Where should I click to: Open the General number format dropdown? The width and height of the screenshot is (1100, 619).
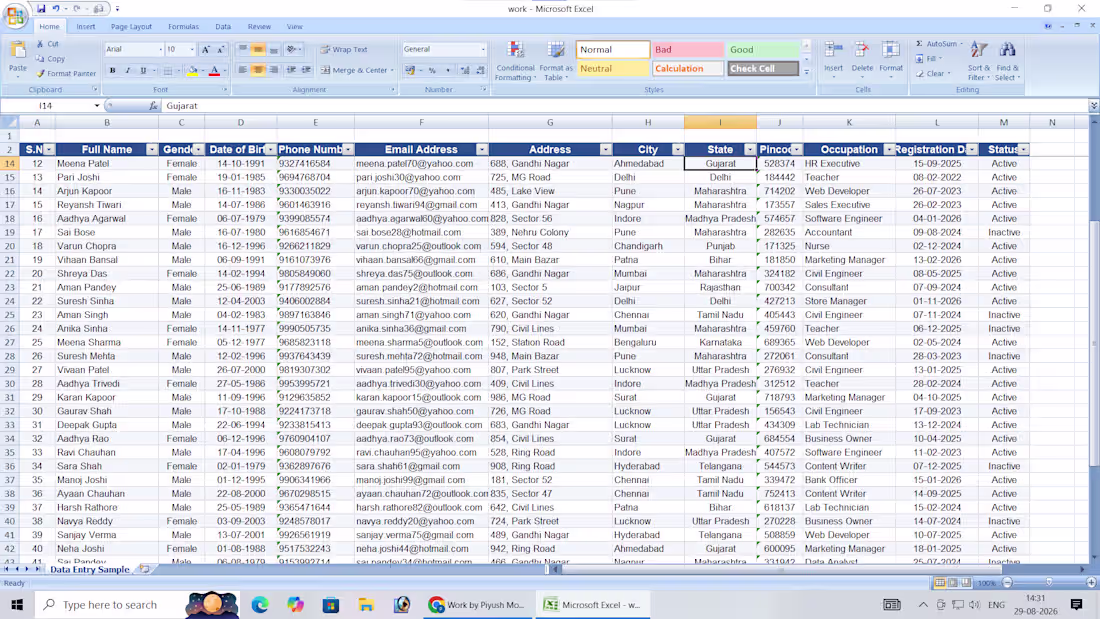pos(483,50)
